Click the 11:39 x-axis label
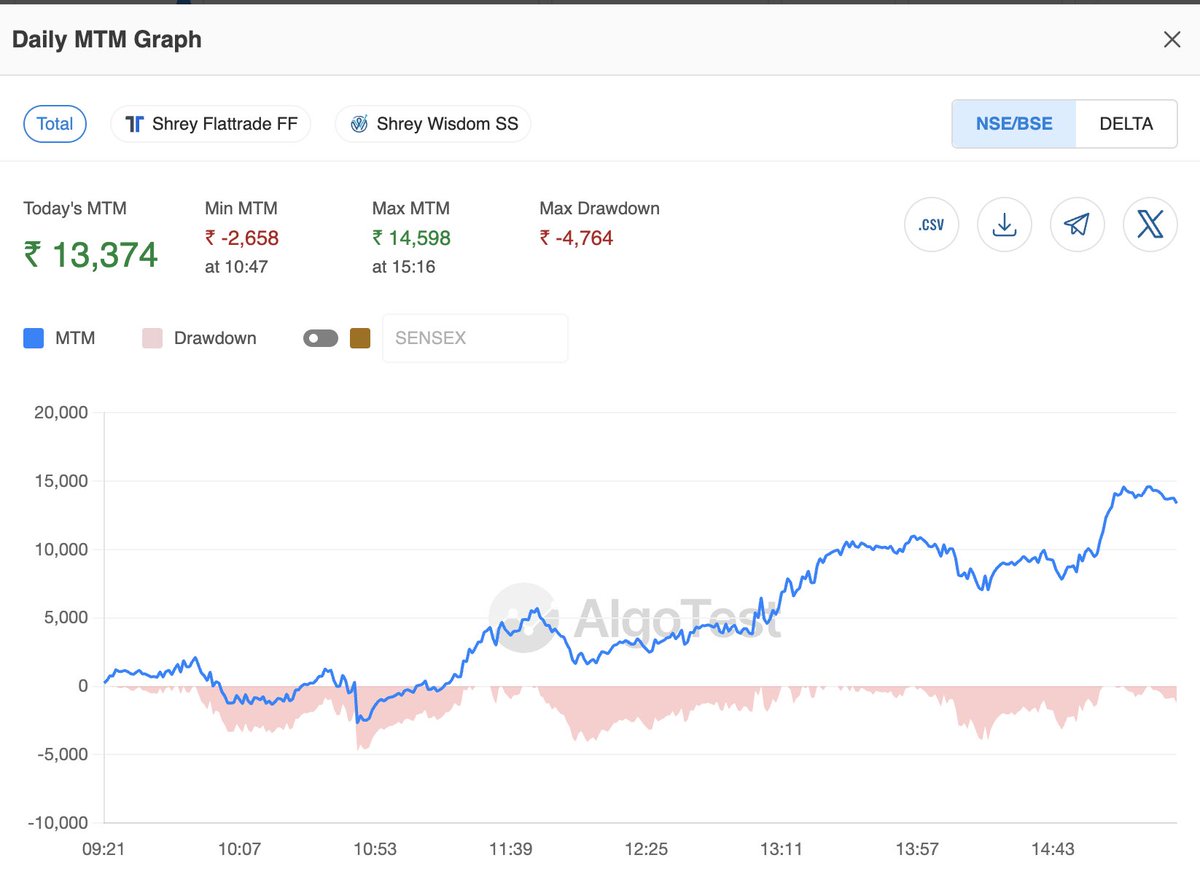This screenshot has height=882, width=1200. coord(510,849)
